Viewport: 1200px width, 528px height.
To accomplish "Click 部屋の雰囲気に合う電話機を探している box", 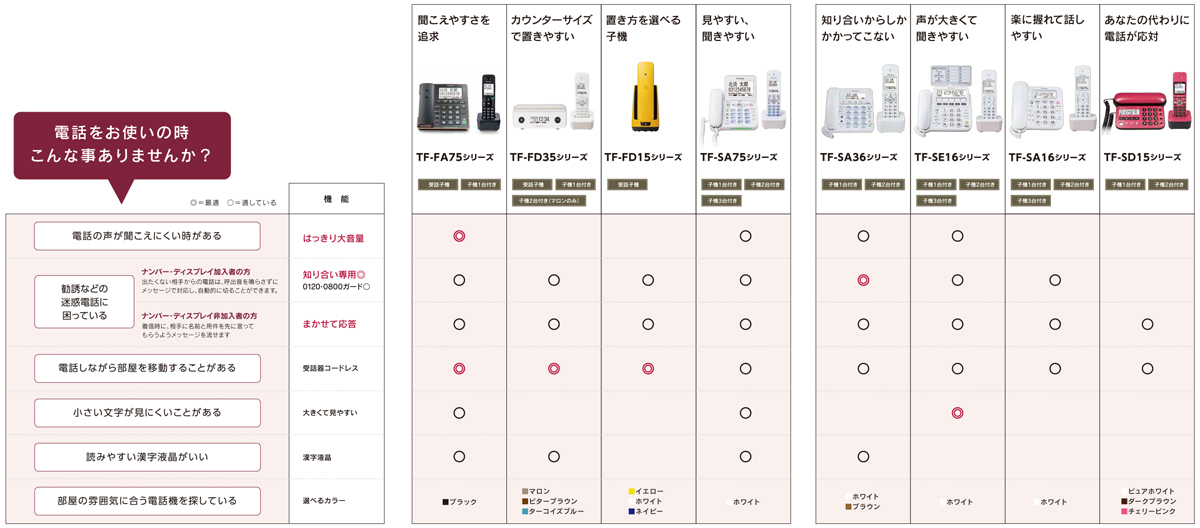I will coord(147,500).
